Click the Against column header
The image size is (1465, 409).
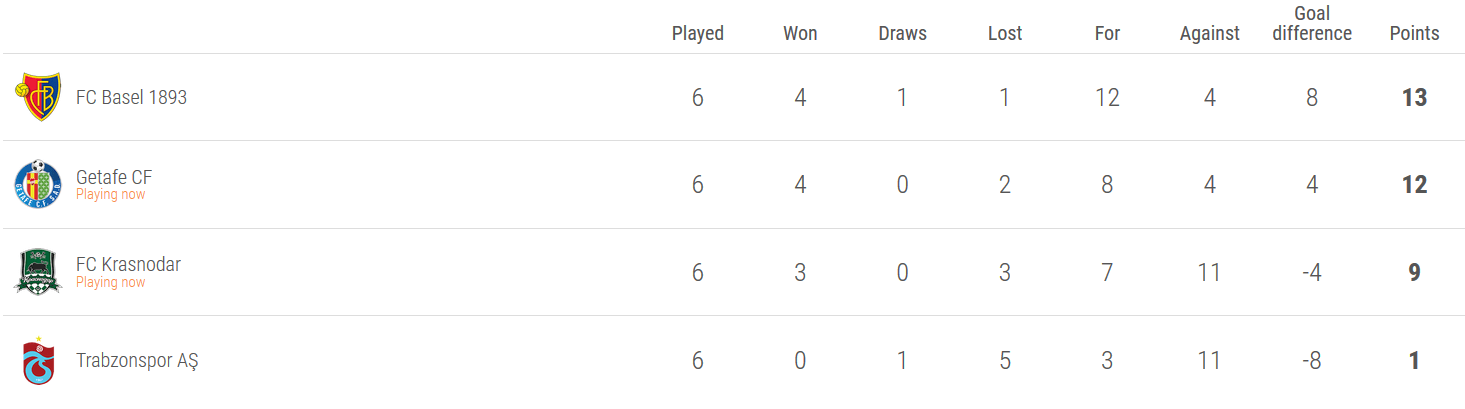click(1209, 33)
